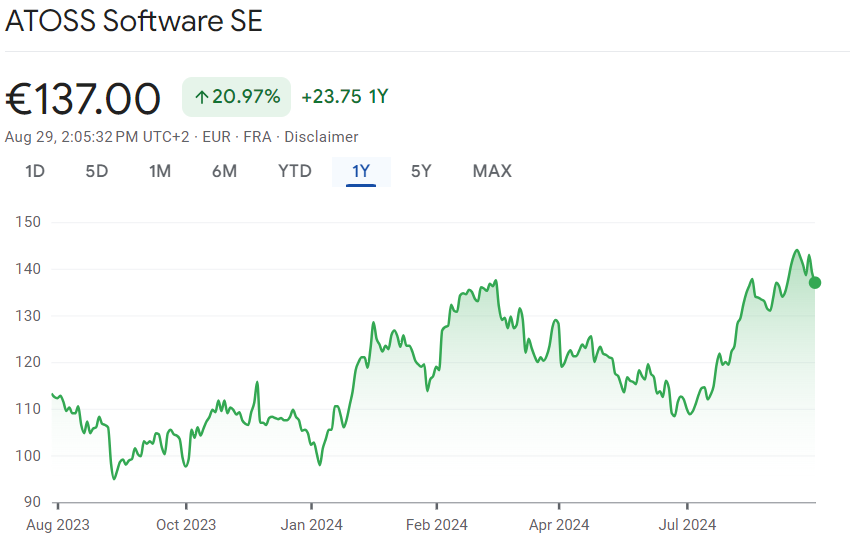The image size is (850, 545).
Task: Show the MAX range chart
Action: point(492,171)
